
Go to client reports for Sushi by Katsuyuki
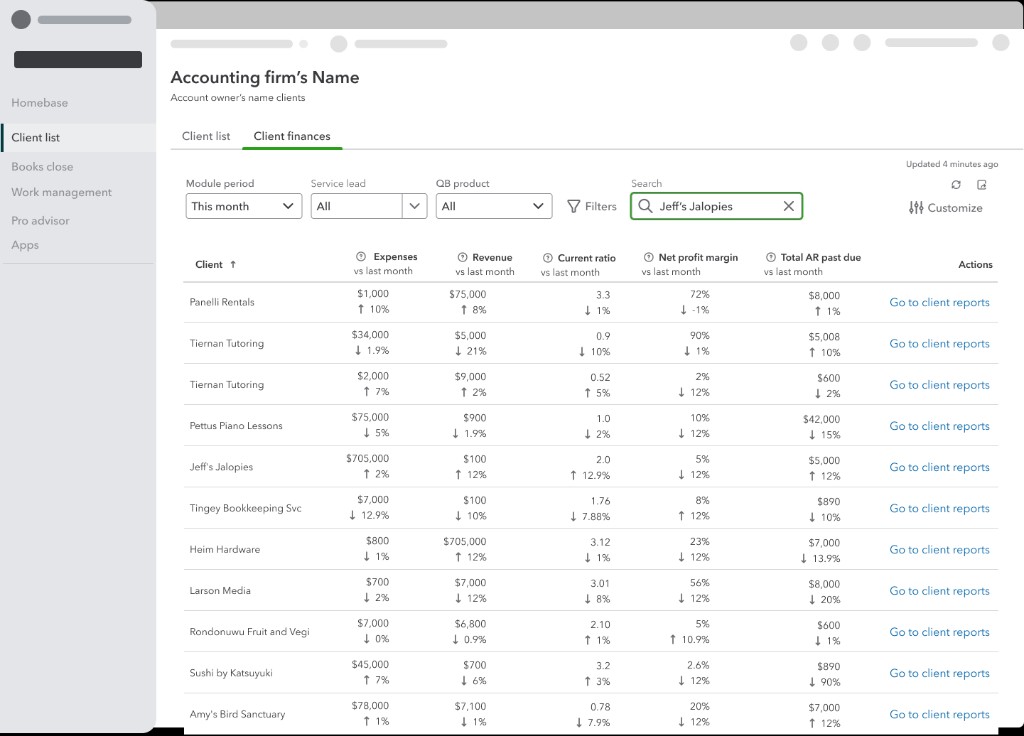pyautogui.click(x=939, y=673)
